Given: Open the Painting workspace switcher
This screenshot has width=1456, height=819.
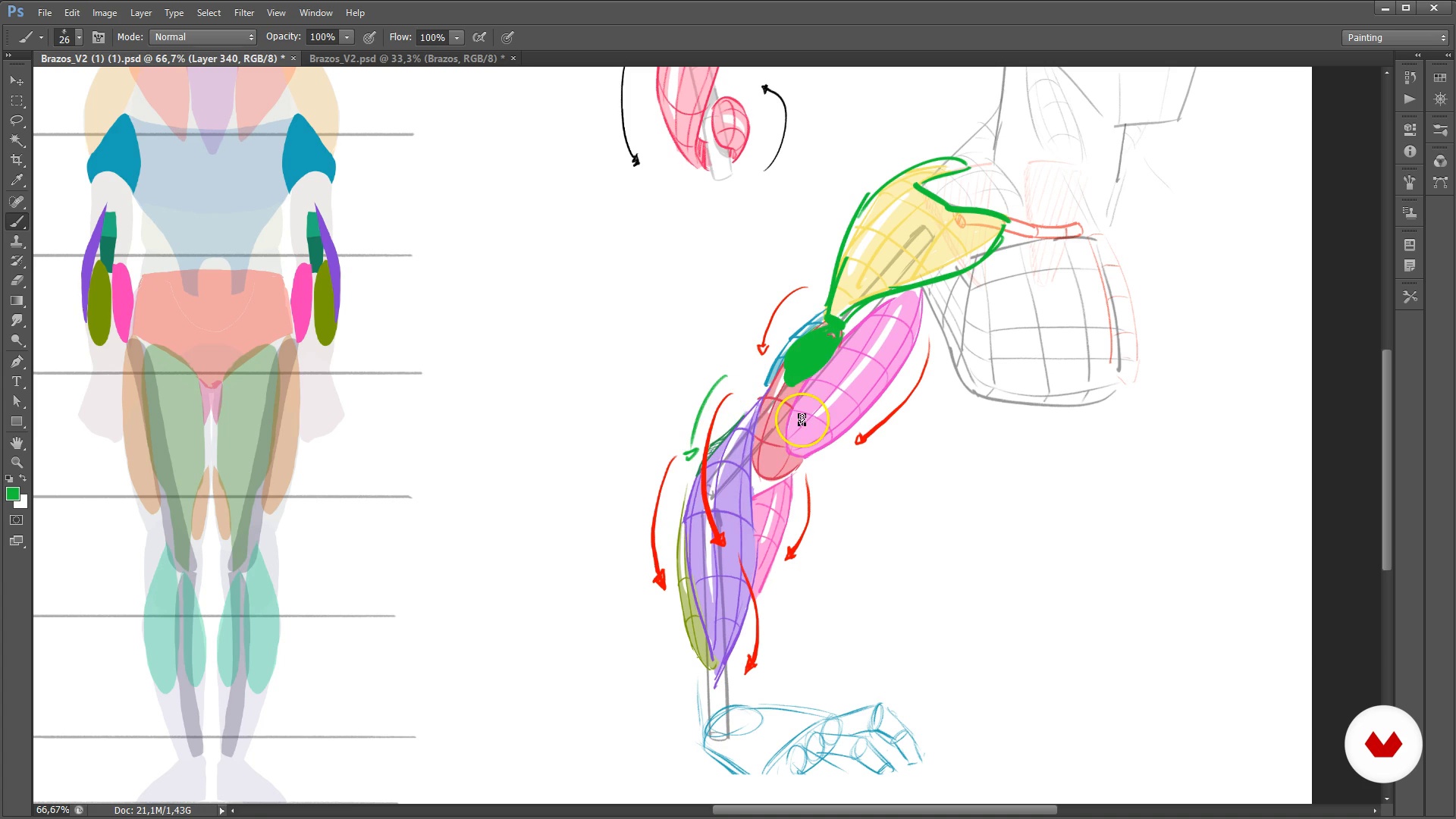Looking at the screenshot, I should (x=1395, y=38).
